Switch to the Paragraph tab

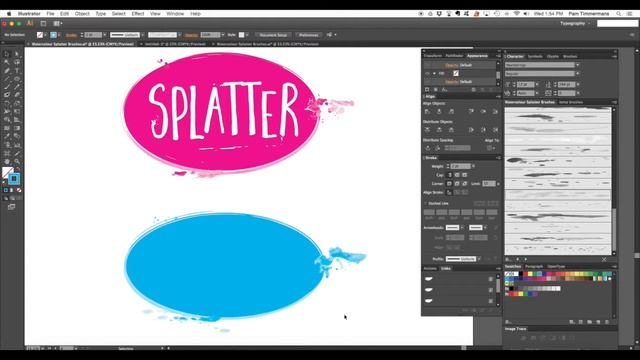click(x=534, y=267)
